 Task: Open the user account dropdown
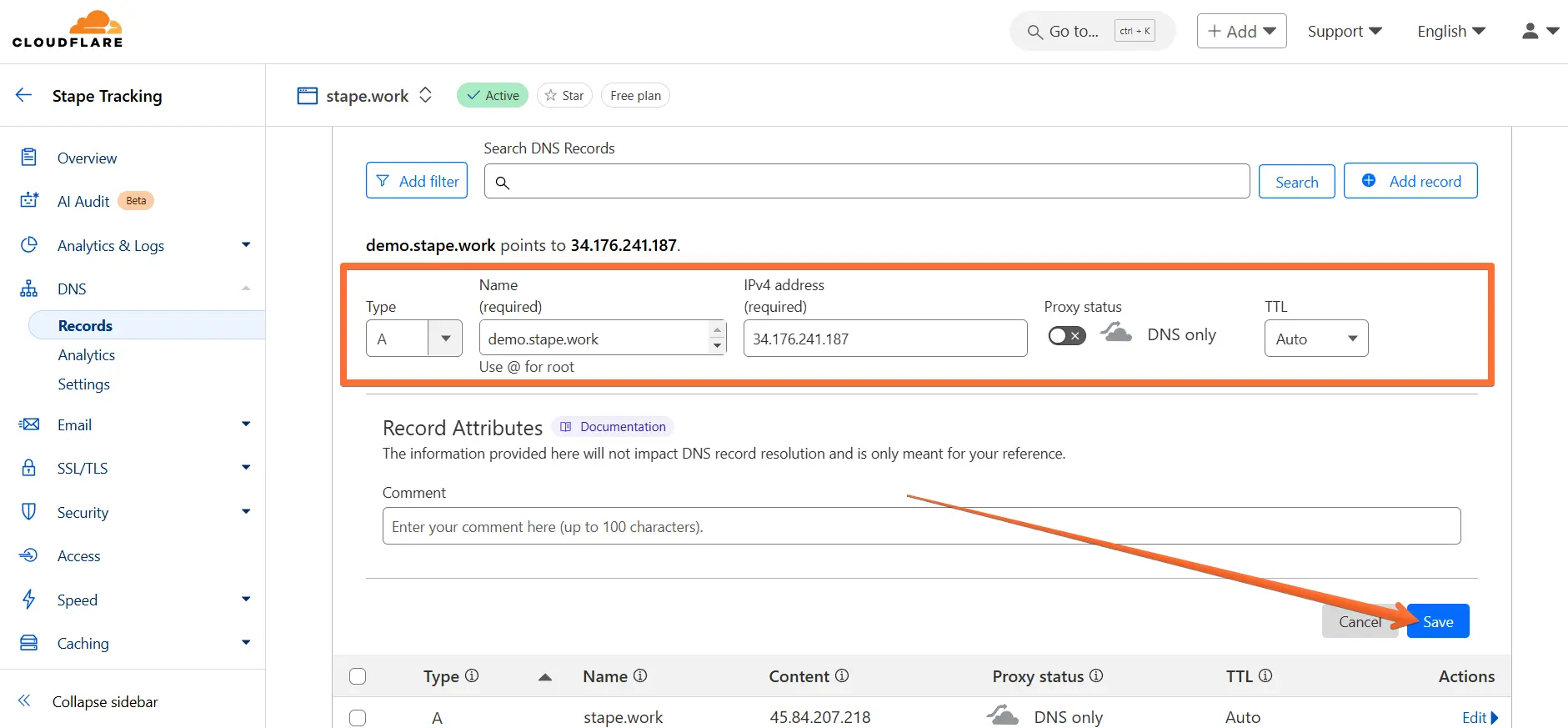[x=1540, y=31]
